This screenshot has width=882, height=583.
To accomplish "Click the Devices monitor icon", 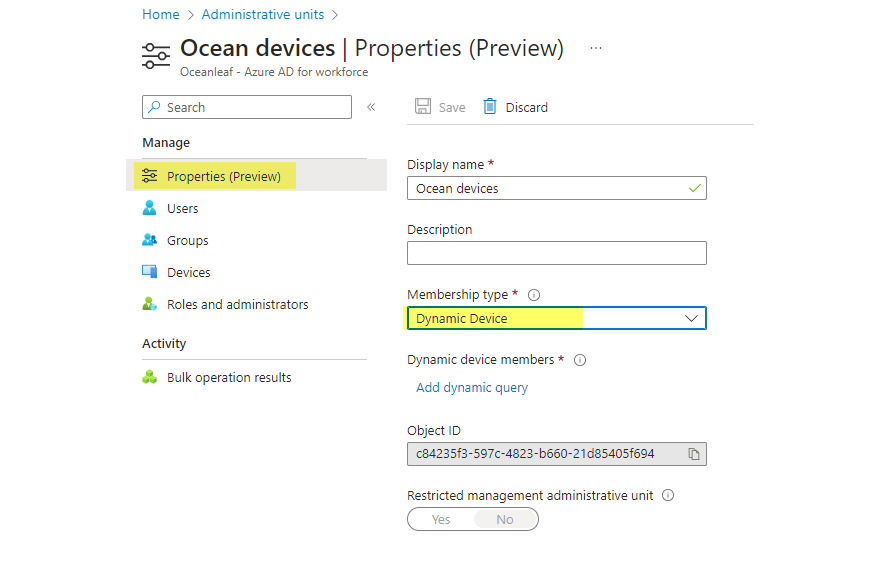I will pos(150,272).
